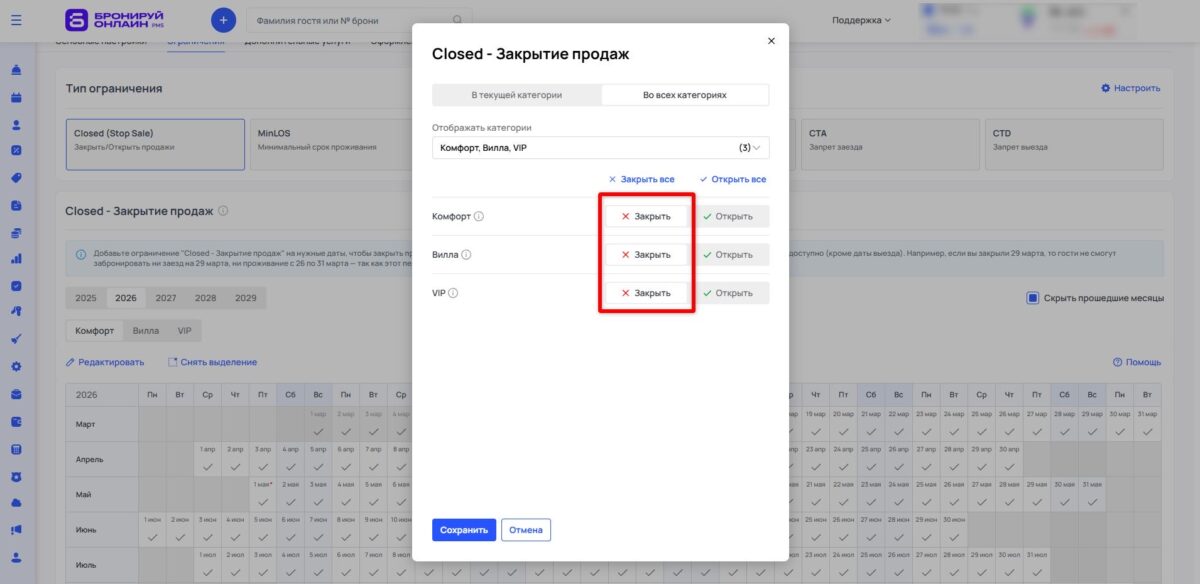The width and height of the screenshot is (1200, 584).
Task: Click the 'Сохранить' button
Action: pos(463,530)
